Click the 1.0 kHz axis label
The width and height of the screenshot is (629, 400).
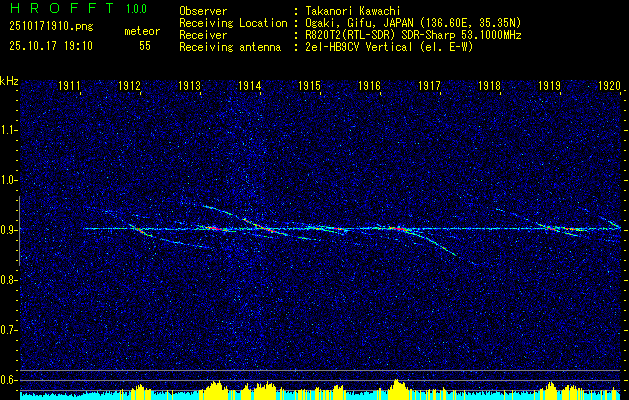(8, 180)
